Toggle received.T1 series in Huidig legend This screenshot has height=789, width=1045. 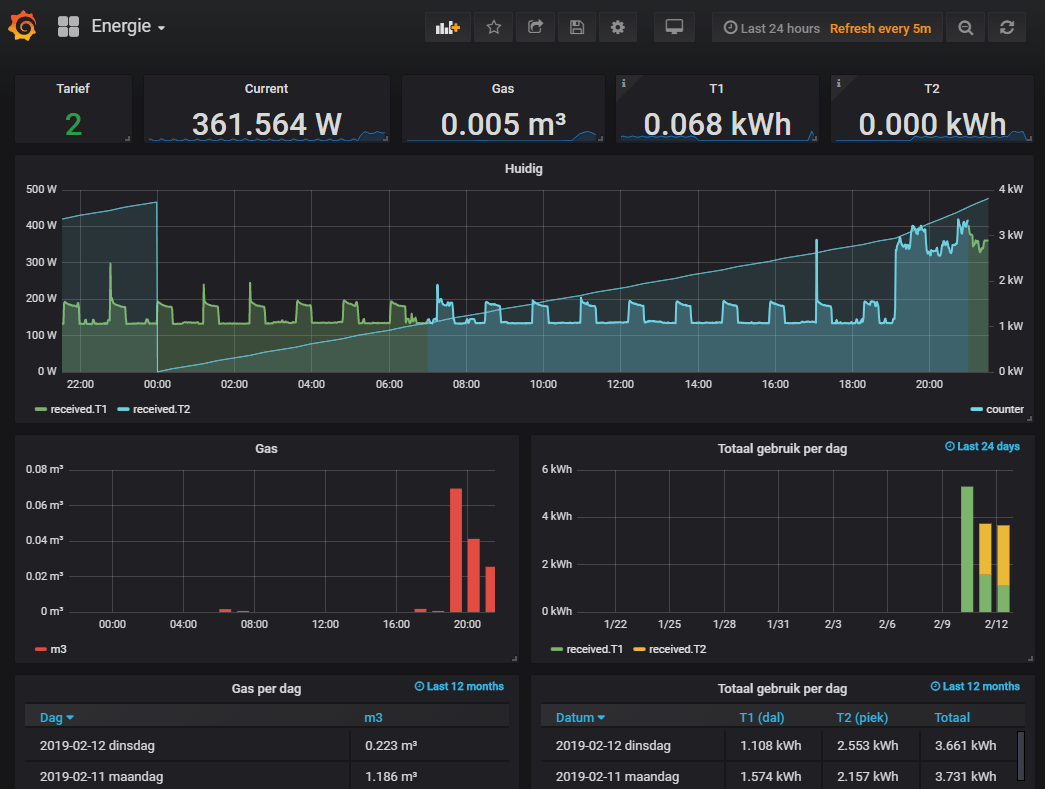pos(76,409)
